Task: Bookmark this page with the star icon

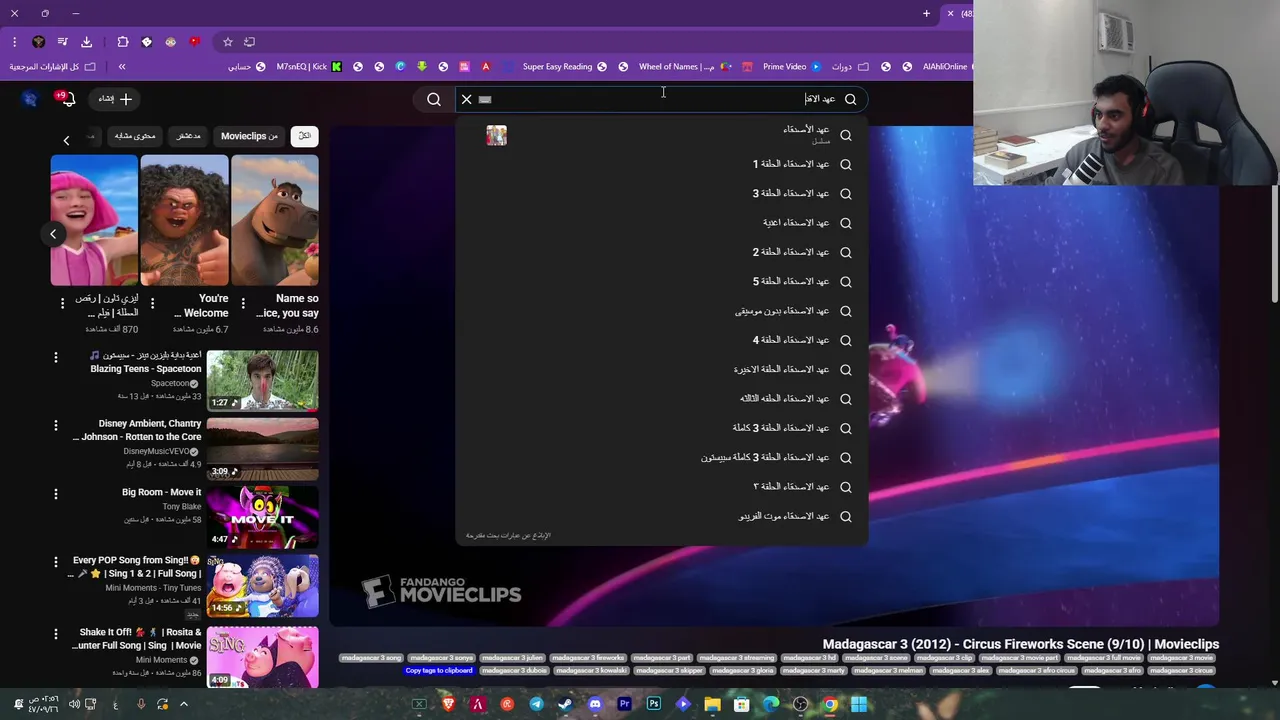Action: click(x=228, y=42)
